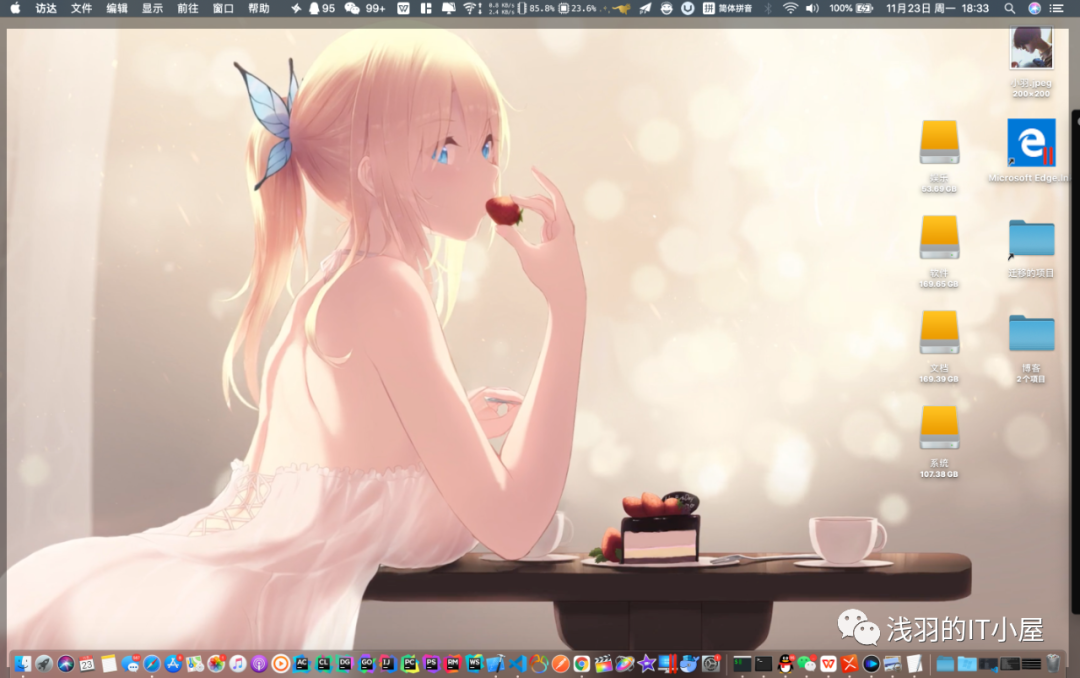The height and width of the screenshot is (678, 1080).
Task: Open the Trash in dock
Action: point(1052,664)
